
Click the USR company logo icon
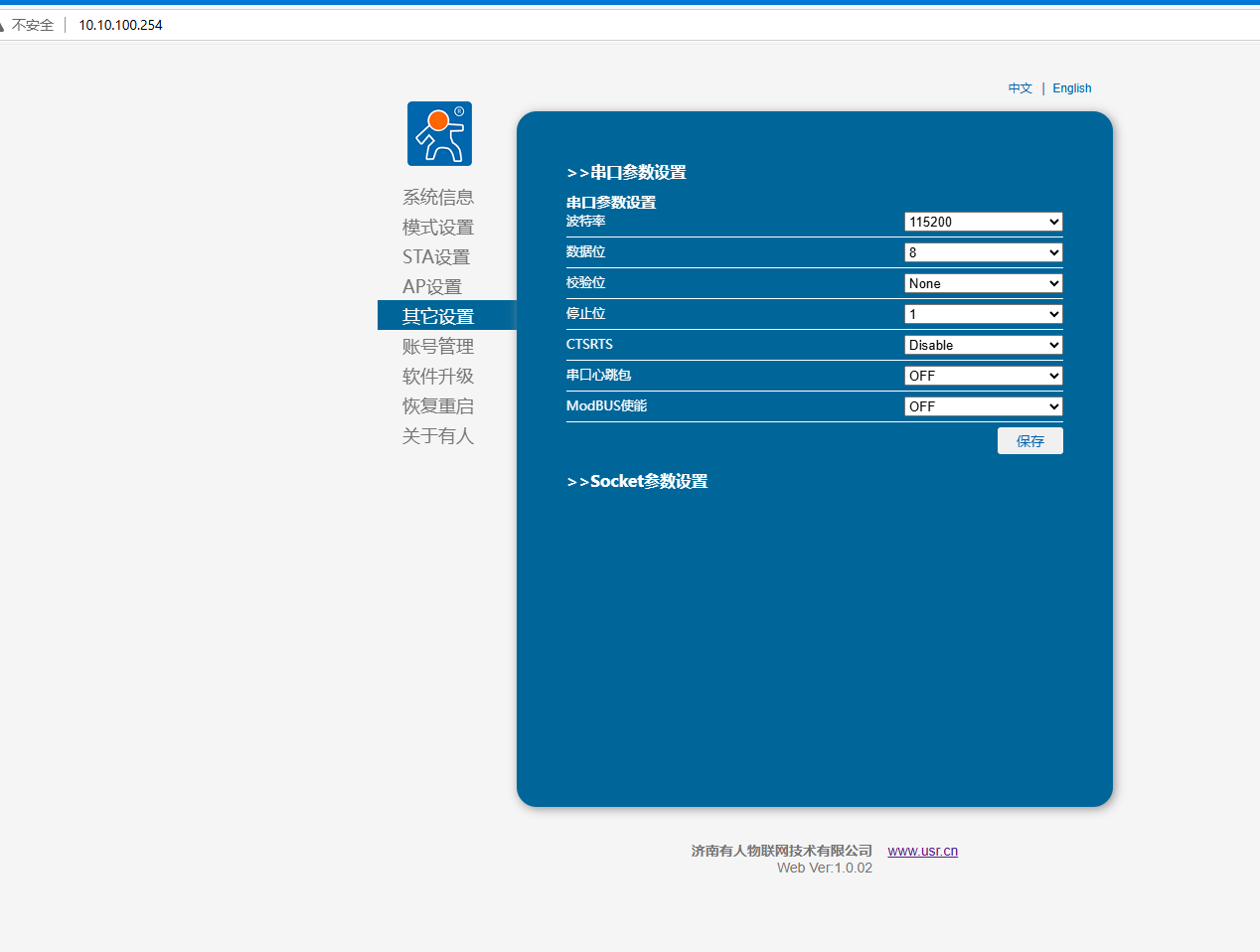[x=439, y=134]
